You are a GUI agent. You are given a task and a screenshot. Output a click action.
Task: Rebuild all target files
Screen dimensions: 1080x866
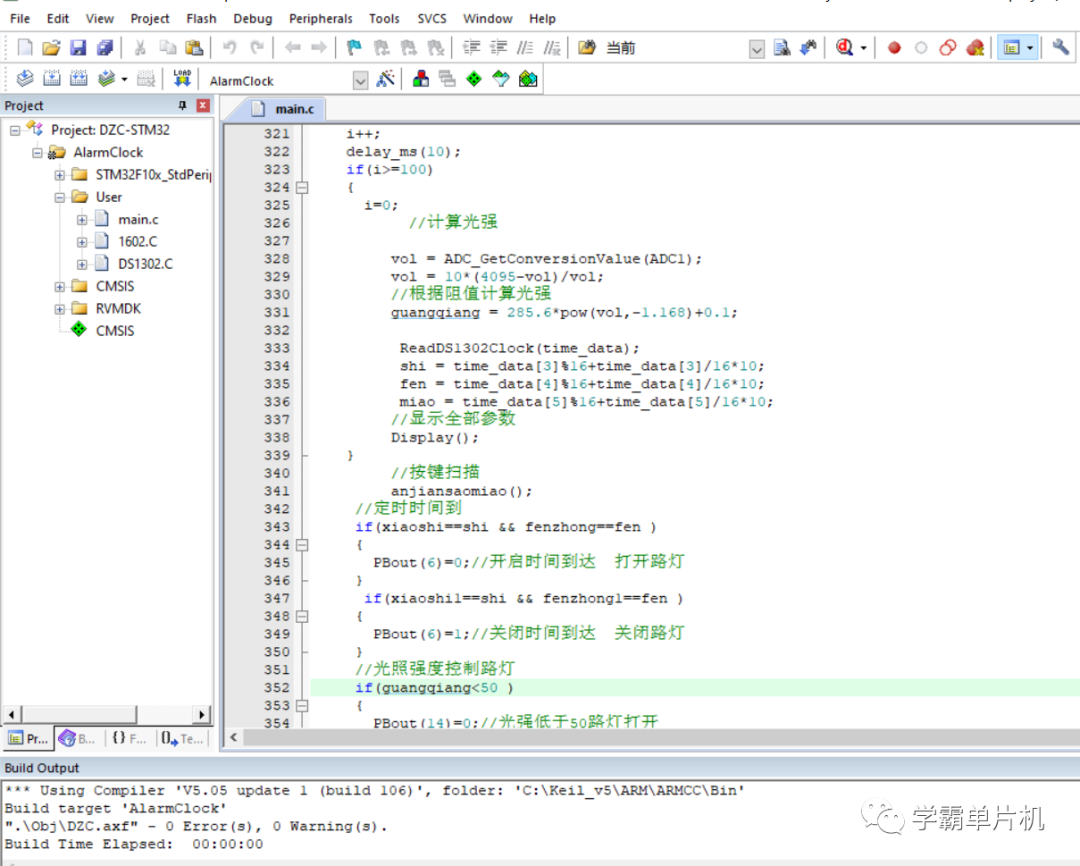(x=79, y=79)
